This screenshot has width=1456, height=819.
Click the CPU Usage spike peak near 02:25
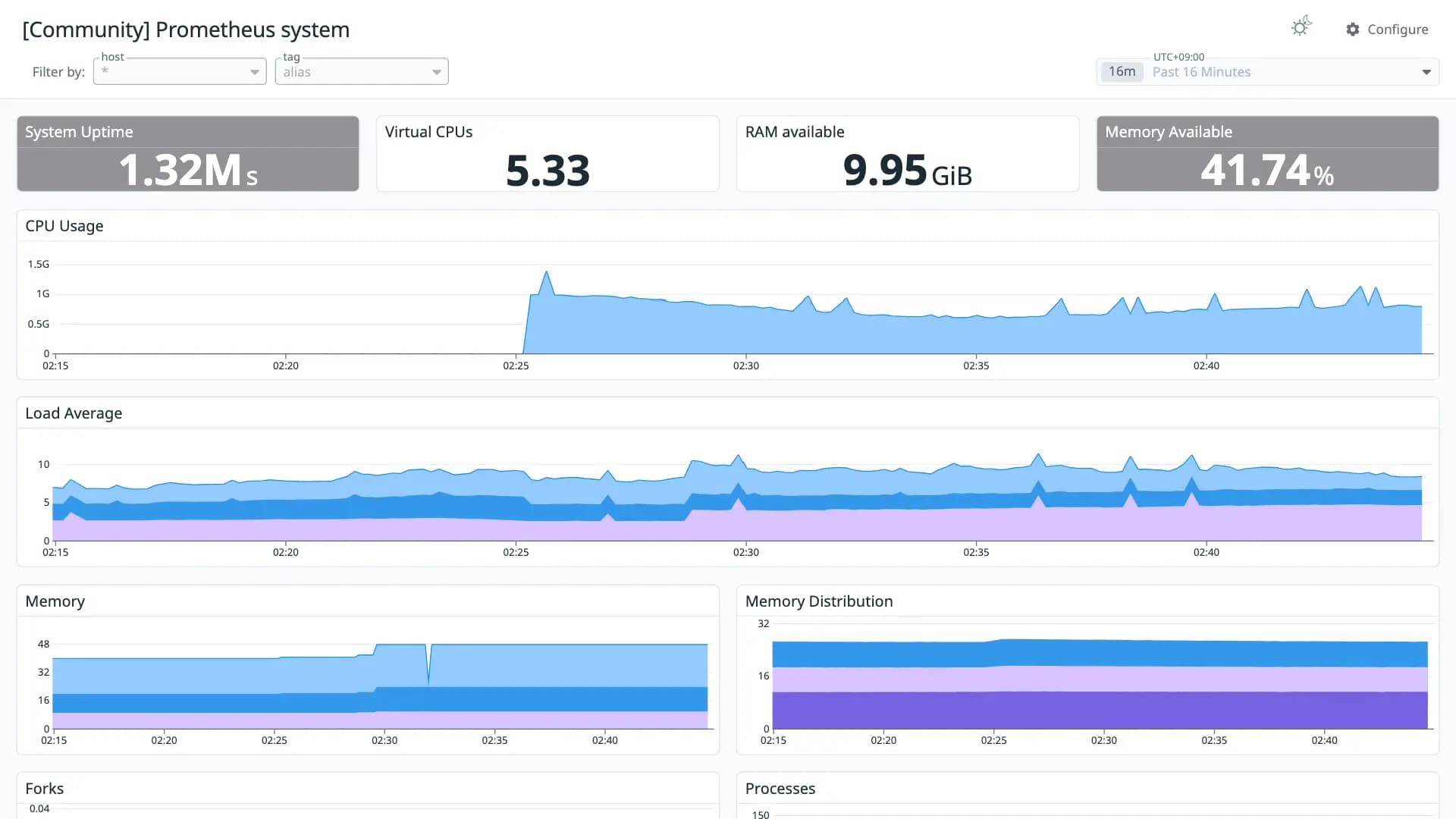click(546, 272)
